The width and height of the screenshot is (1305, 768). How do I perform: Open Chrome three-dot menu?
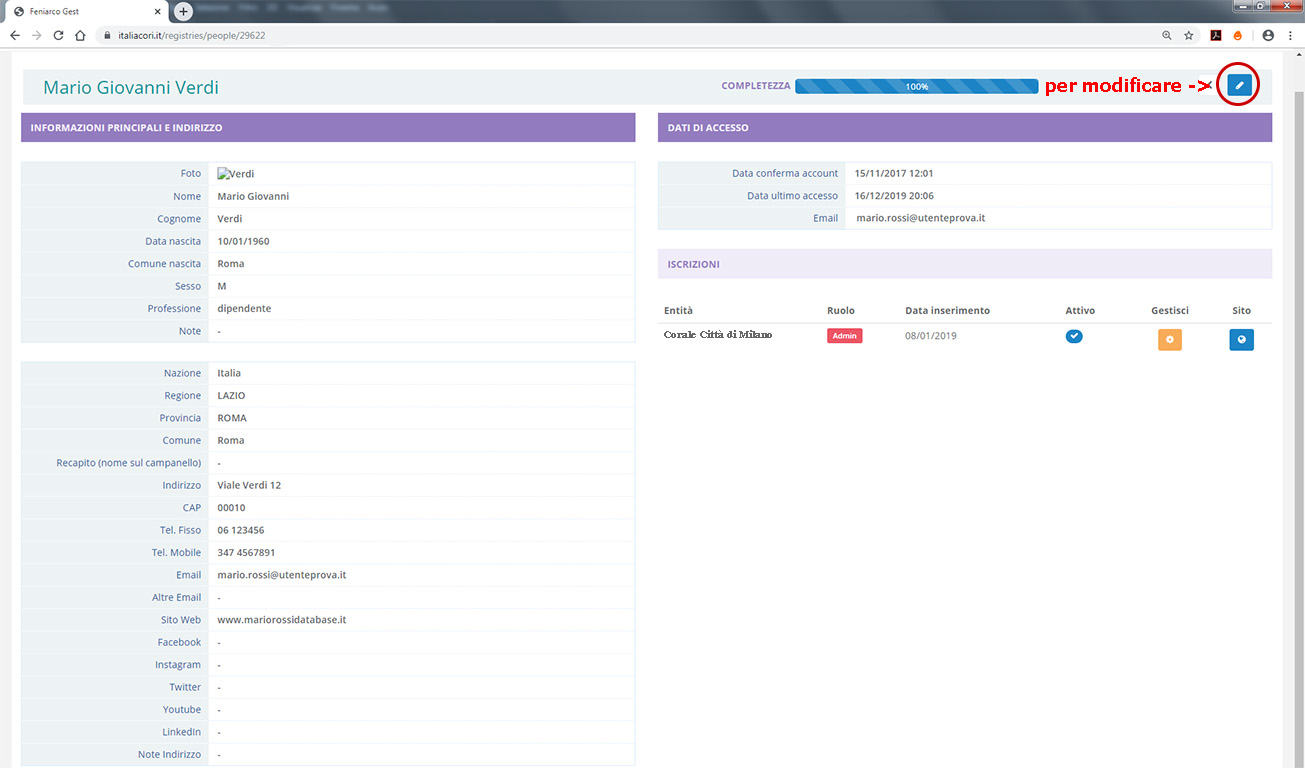(1290, 35)
